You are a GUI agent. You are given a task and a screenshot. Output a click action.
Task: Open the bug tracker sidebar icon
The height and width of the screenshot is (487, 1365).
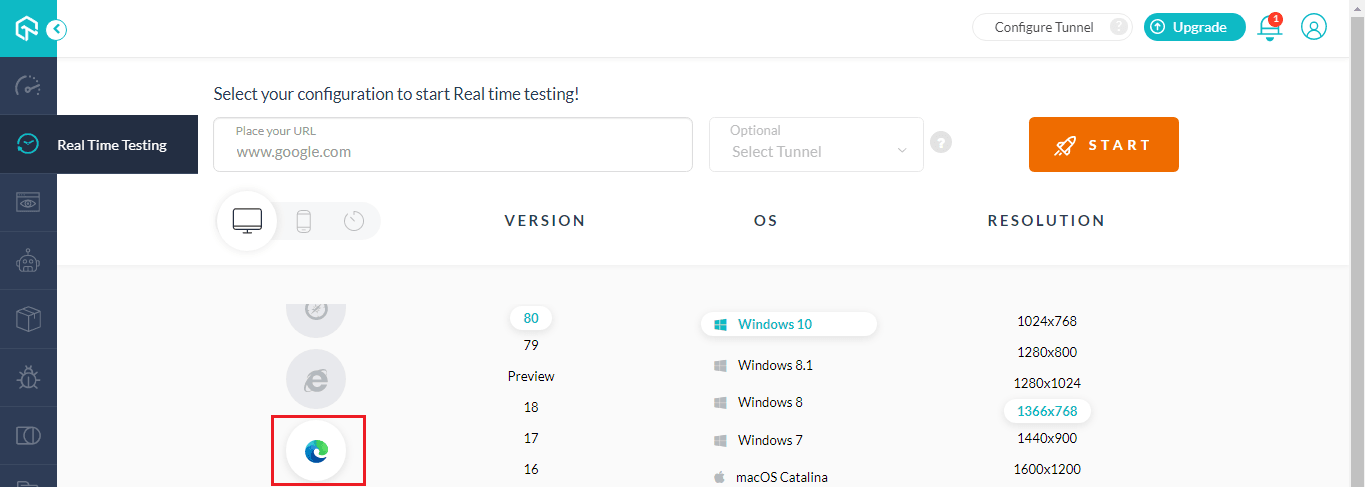pos(28,377)
